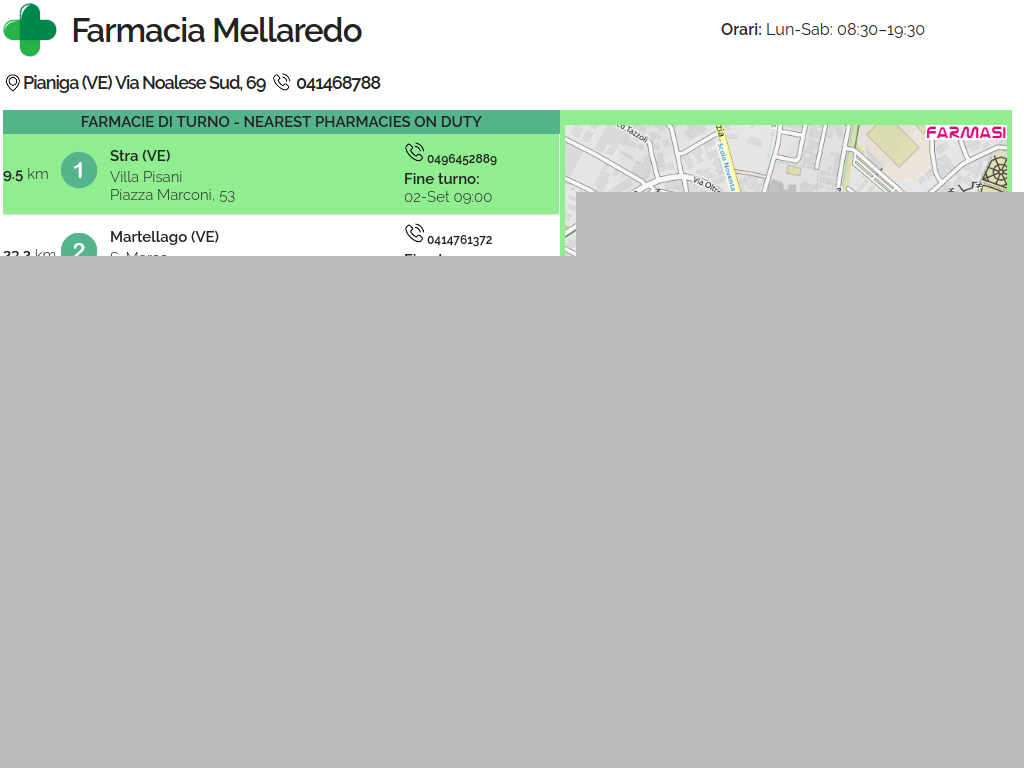Select the number 1 circle badge
The image size is (1024, 768).
(x=79, y=170)
